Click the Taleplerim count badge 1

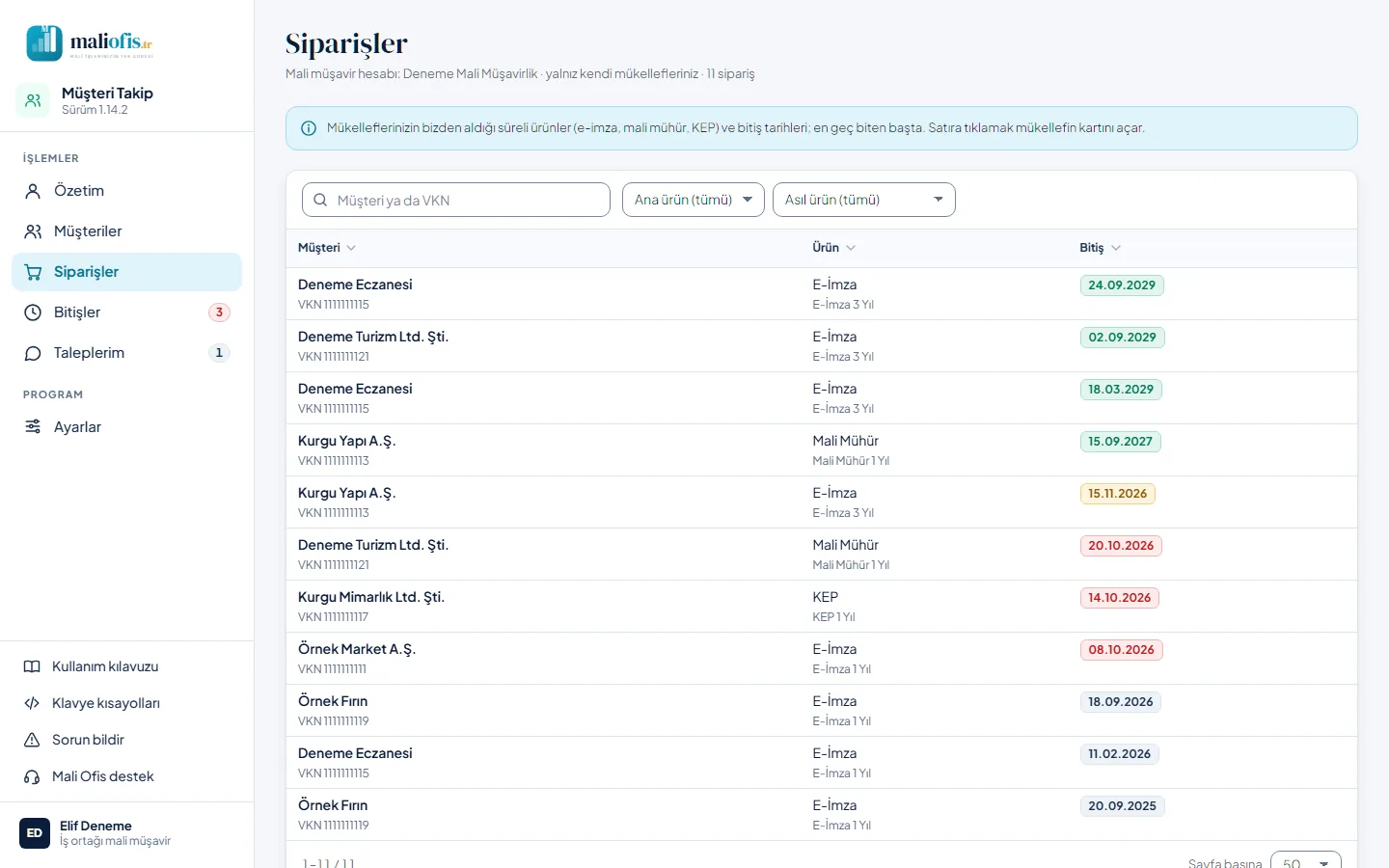pos(219,353)
